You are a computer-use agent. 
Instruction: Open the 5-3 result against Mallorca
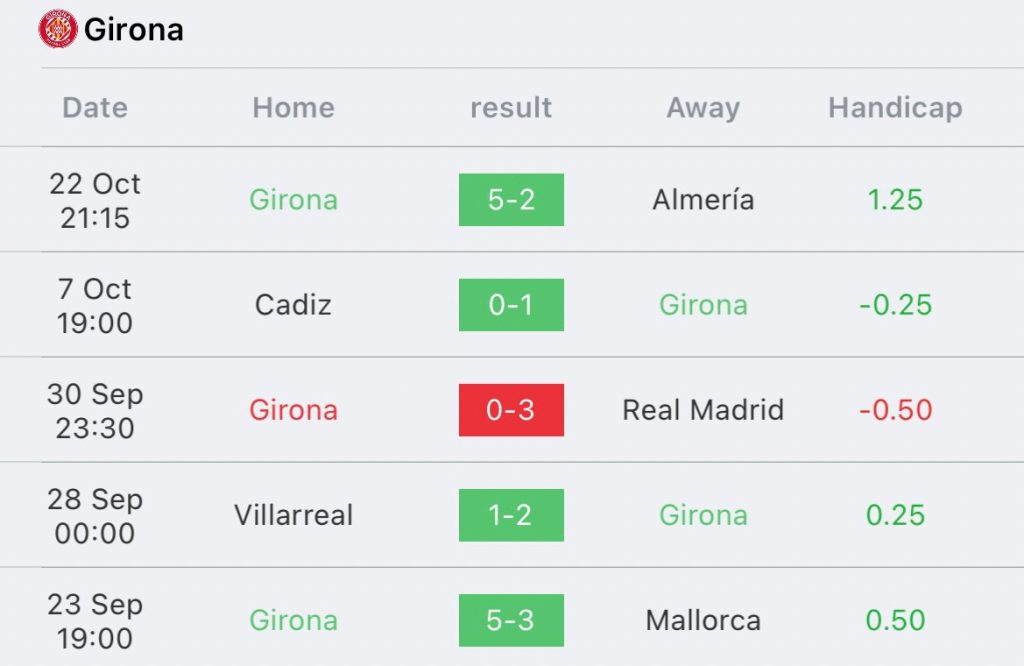point(511,620)
